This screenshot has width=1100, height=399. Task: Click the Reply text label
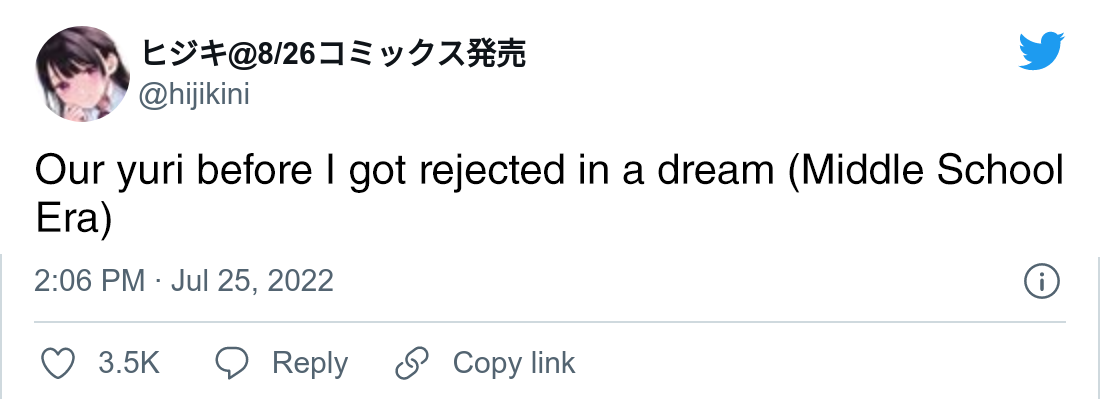coord(309,364)
